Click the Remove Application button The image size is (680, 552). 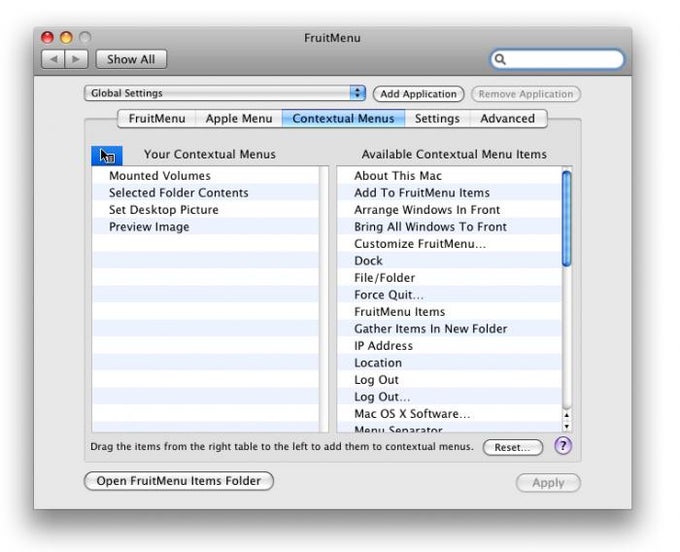tap(526, 94)
